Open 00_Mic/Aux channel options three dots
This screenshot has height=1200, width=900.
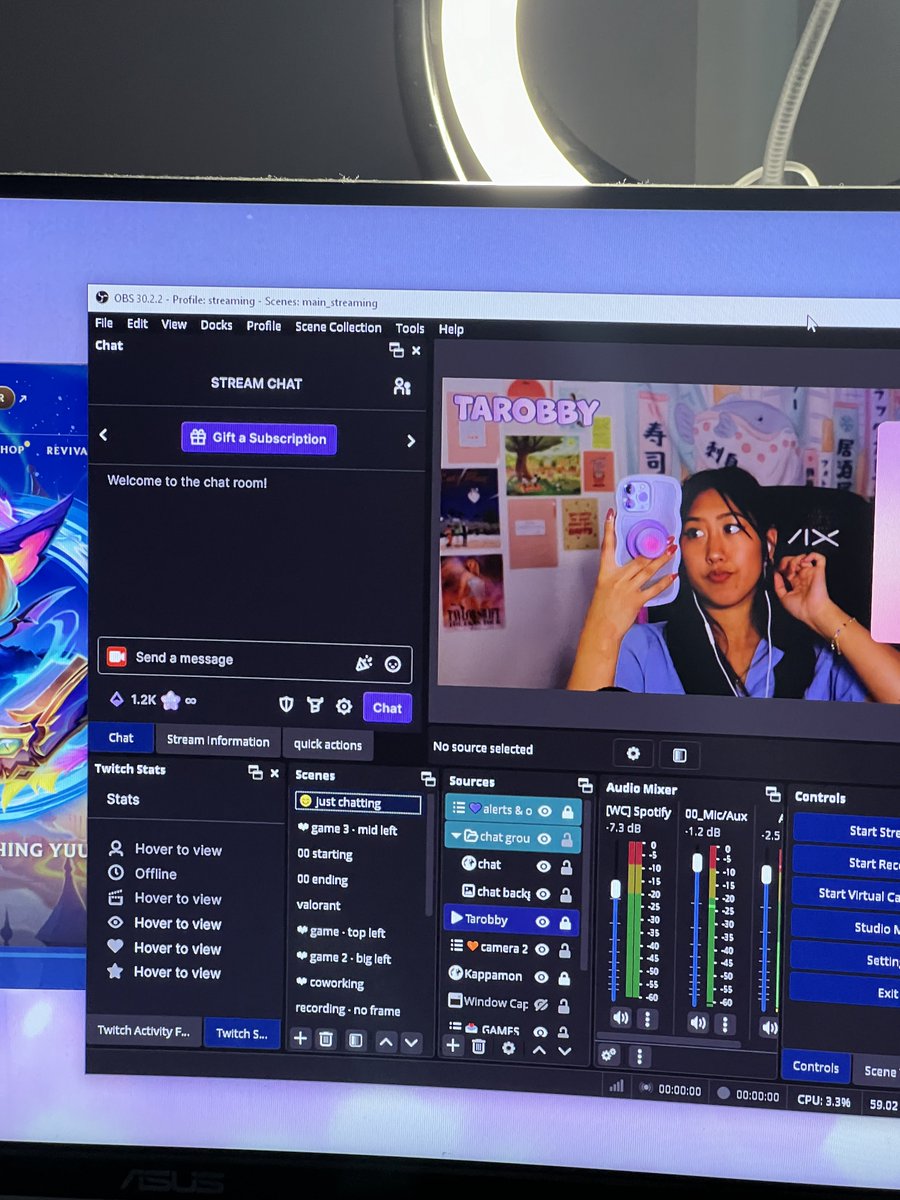click(x=724, y=1023)
